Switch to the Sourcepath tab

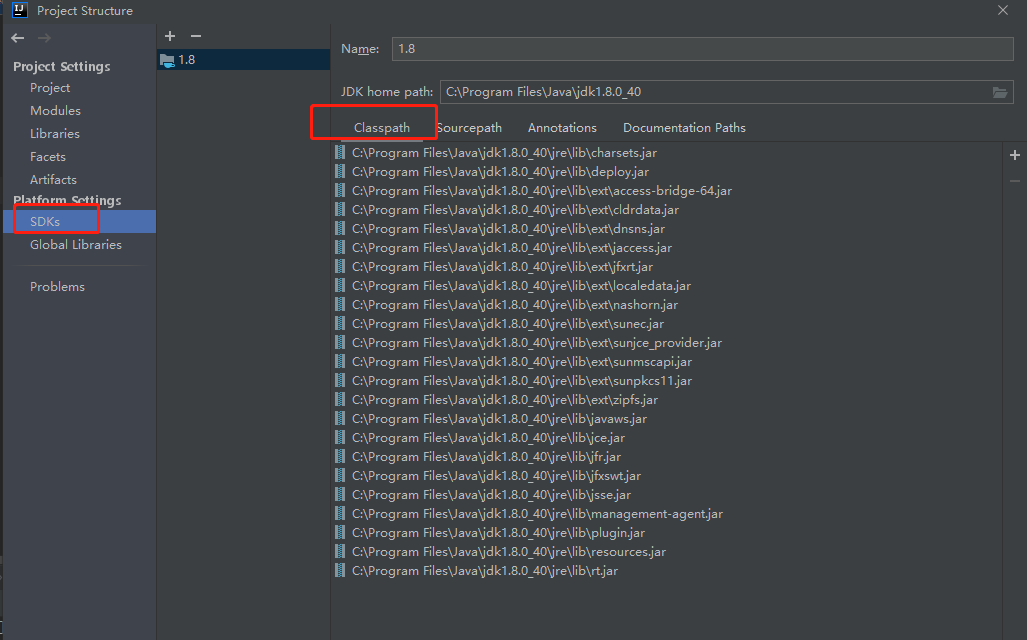(x=468, y=127)
